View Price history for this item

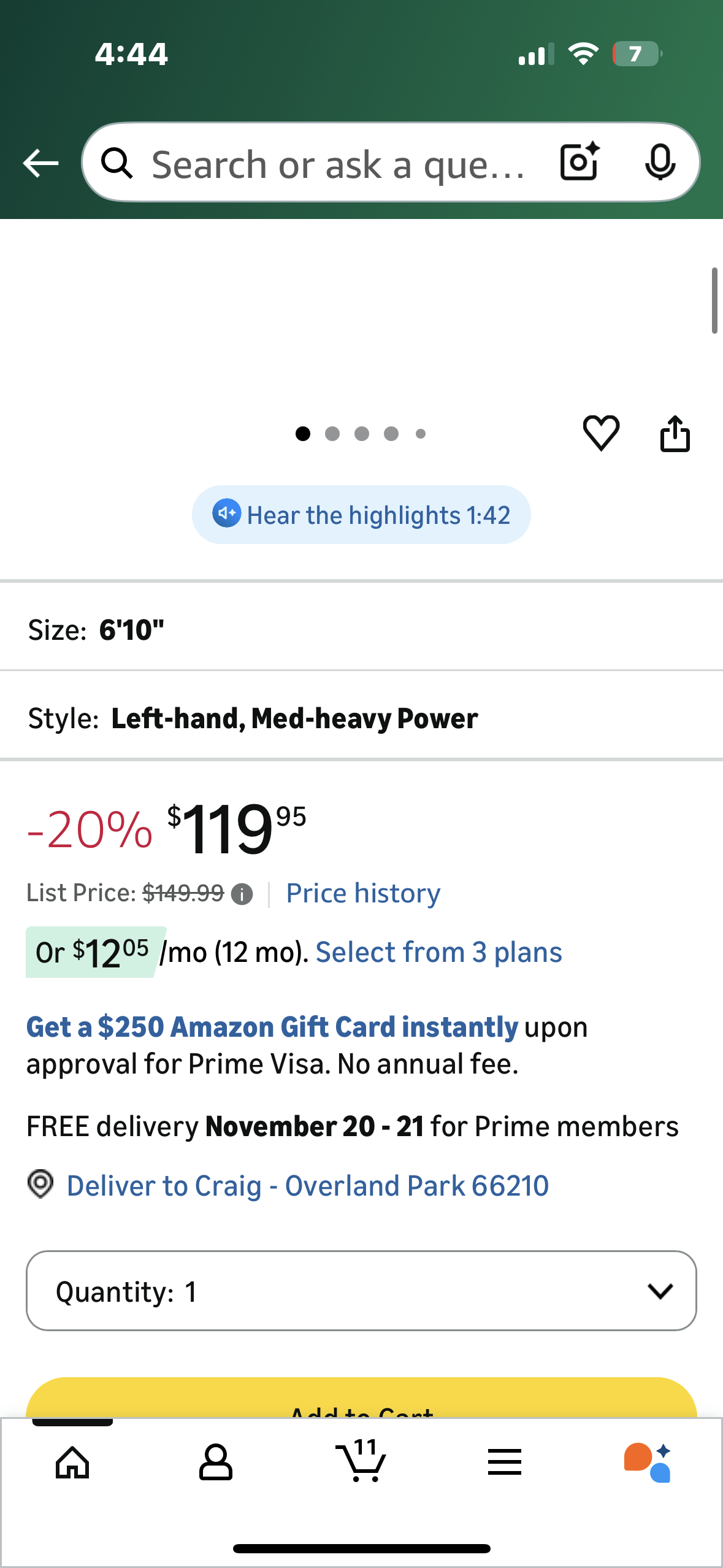(x=362, y=894)
